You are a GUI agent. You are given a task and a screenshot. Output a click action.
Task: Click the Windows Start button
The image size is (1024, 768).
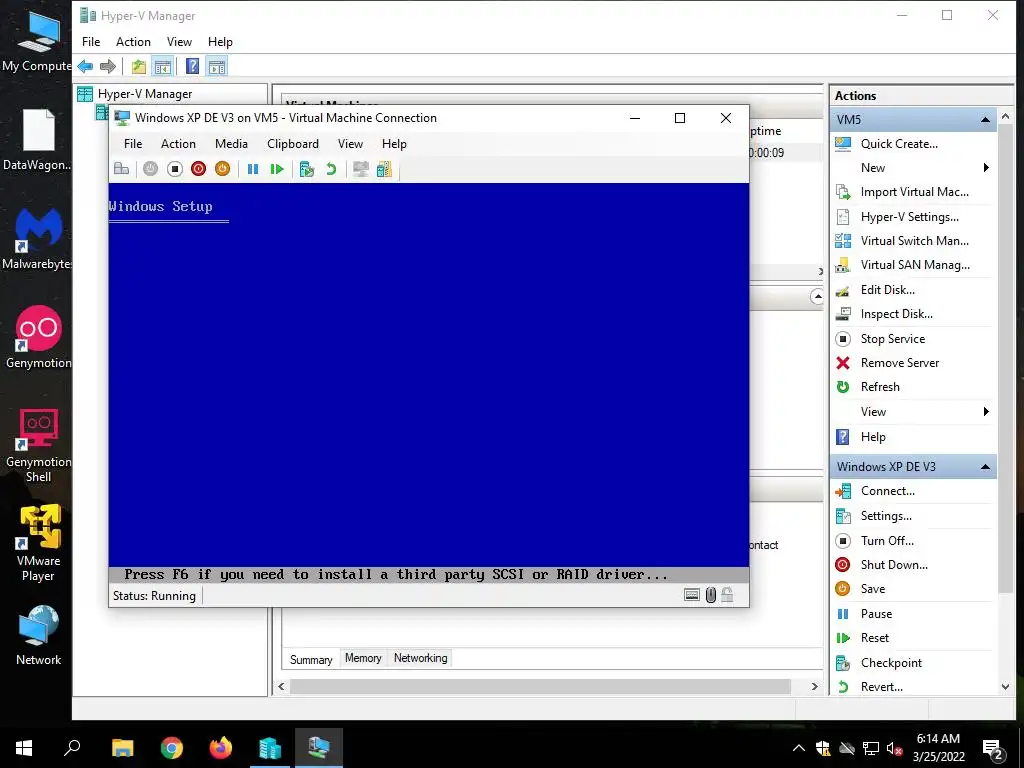point(24,748)
